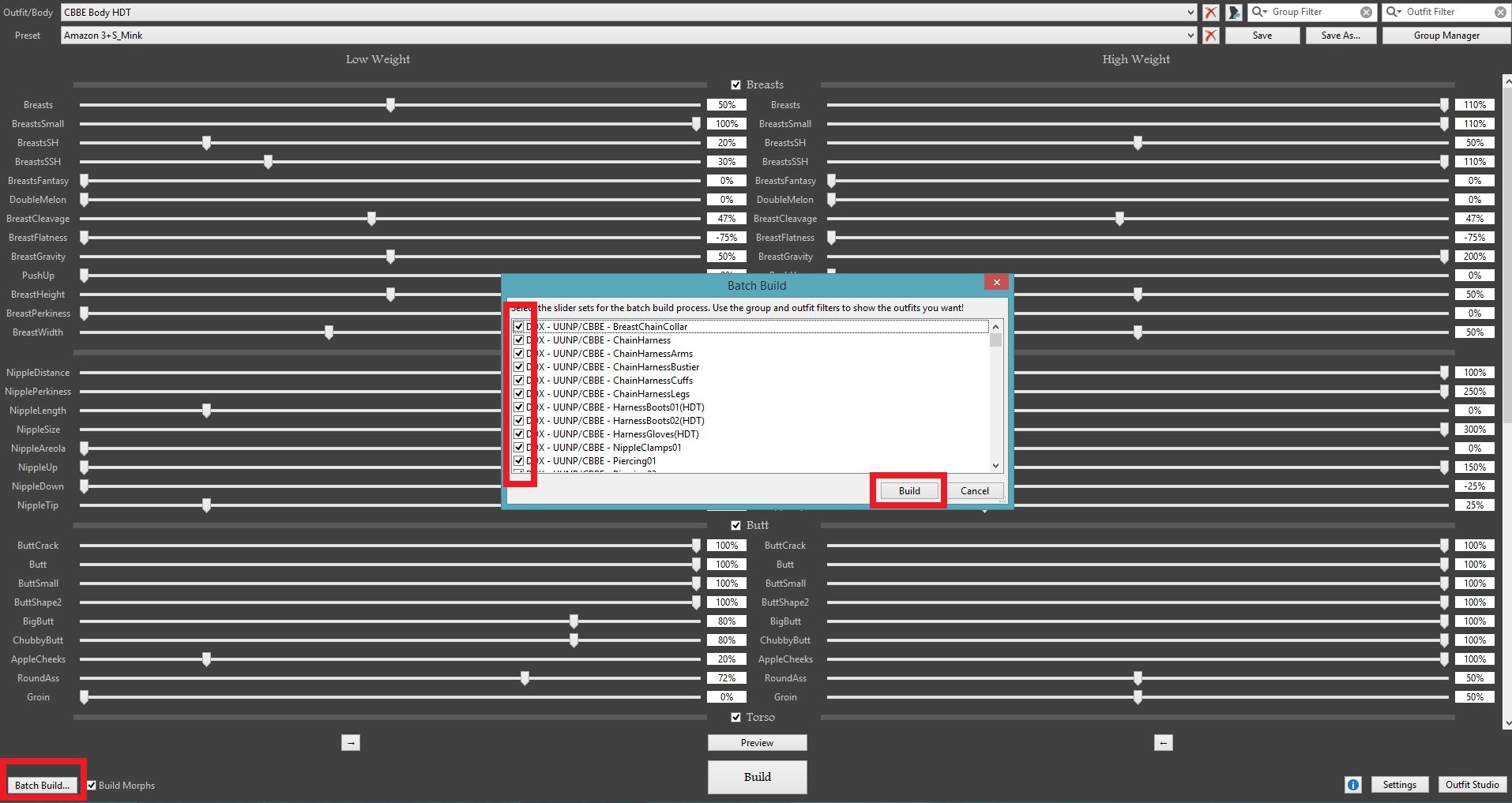Expand the Outfit/Body dropdown showing CBBE Body HDT
Viewport: 1512px width, 803px height.
(x=1190, y=13)
